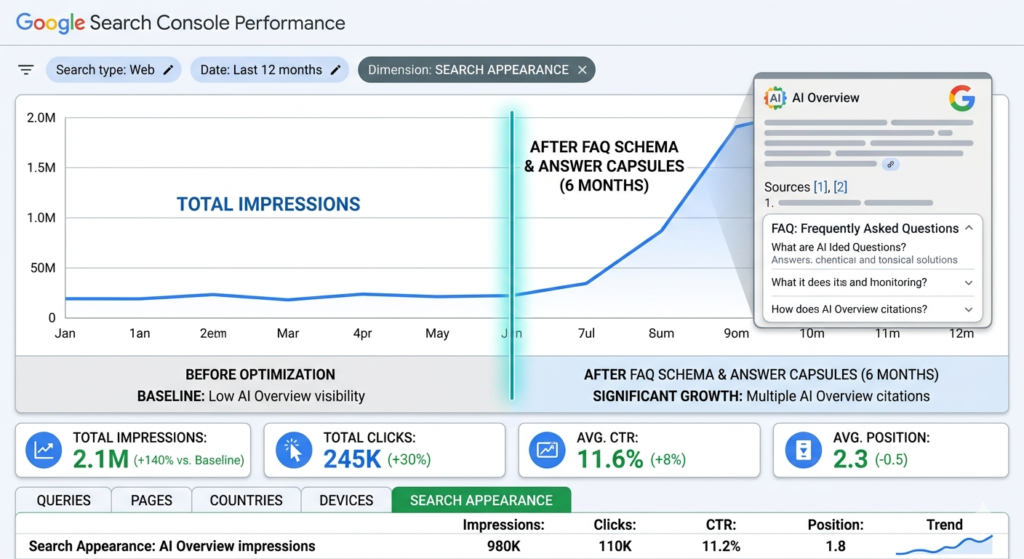1024x559 pixels.
Task: Switch to the Pages tab
Action: (x=152, y=500)
